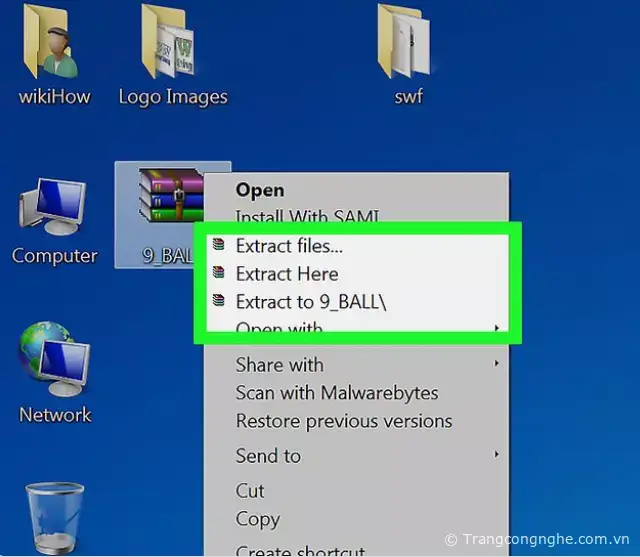
Task: Click WinRAR icon beside Extract files
Action: pyautogui.click(x=219, y=245)
